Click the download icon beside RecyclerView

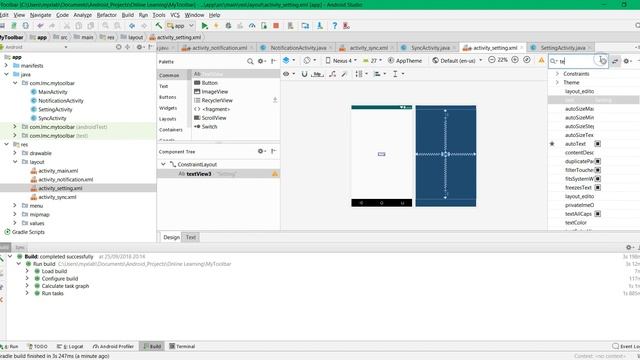click(275, 100)
